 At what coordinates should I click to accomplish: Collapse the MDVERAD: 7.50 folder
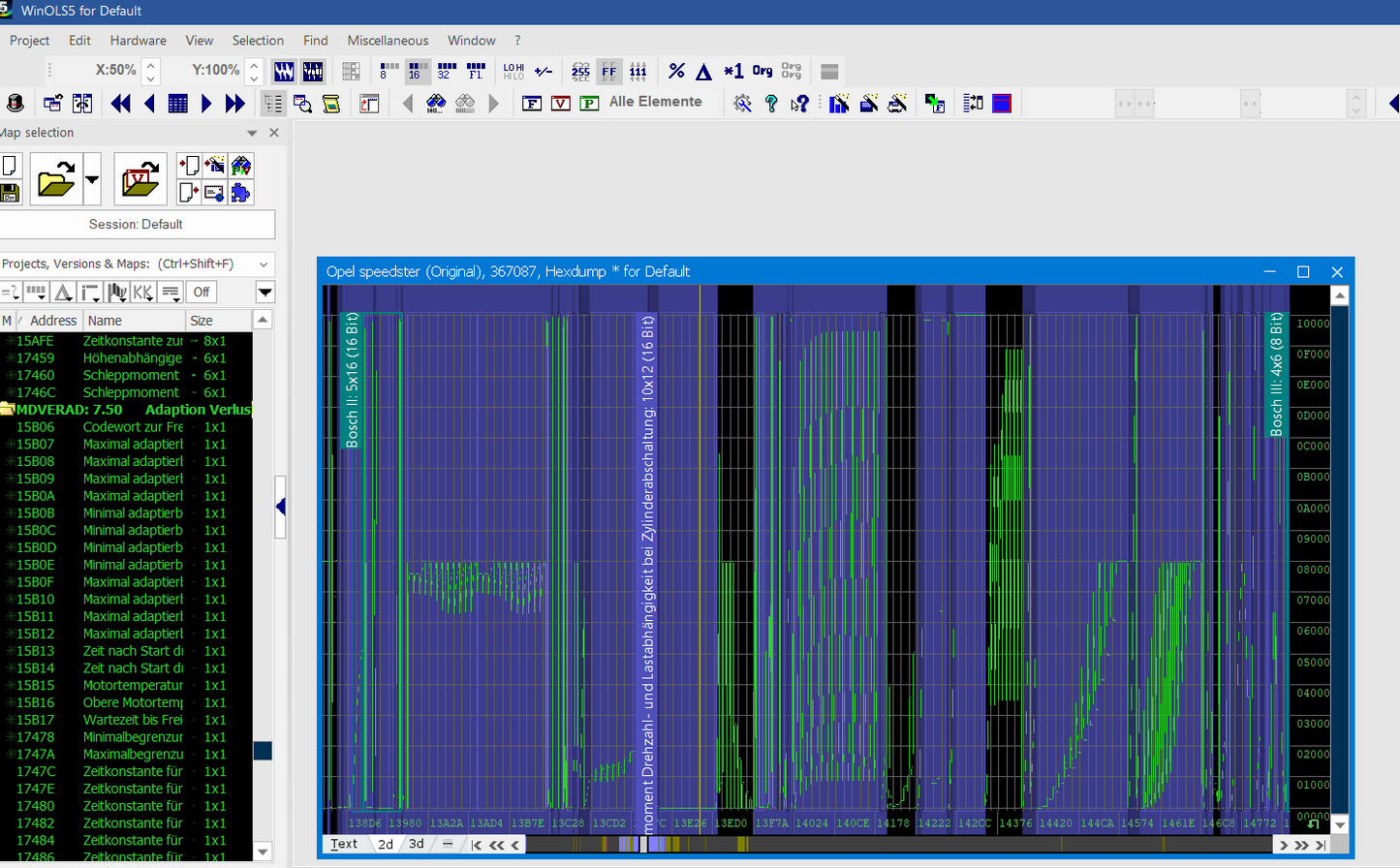click(x=7, y=410)
